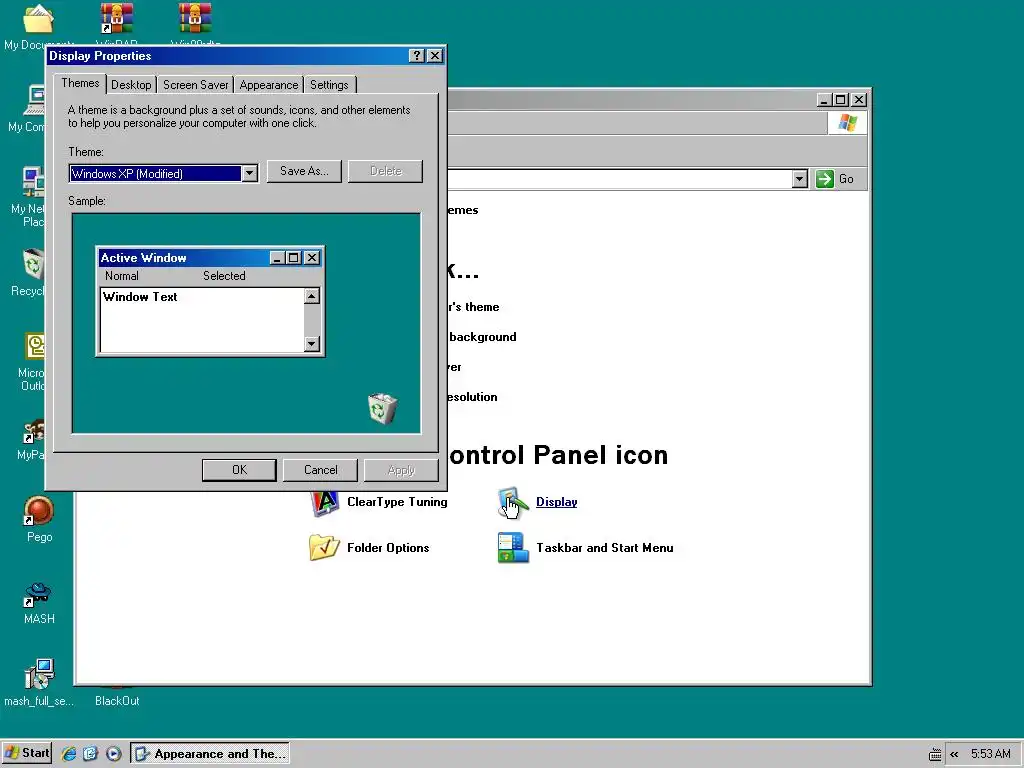Screen dimensions: 1024x768
Task: Expand the address bar dropdown arrow
Action: [x=800, y=179]
